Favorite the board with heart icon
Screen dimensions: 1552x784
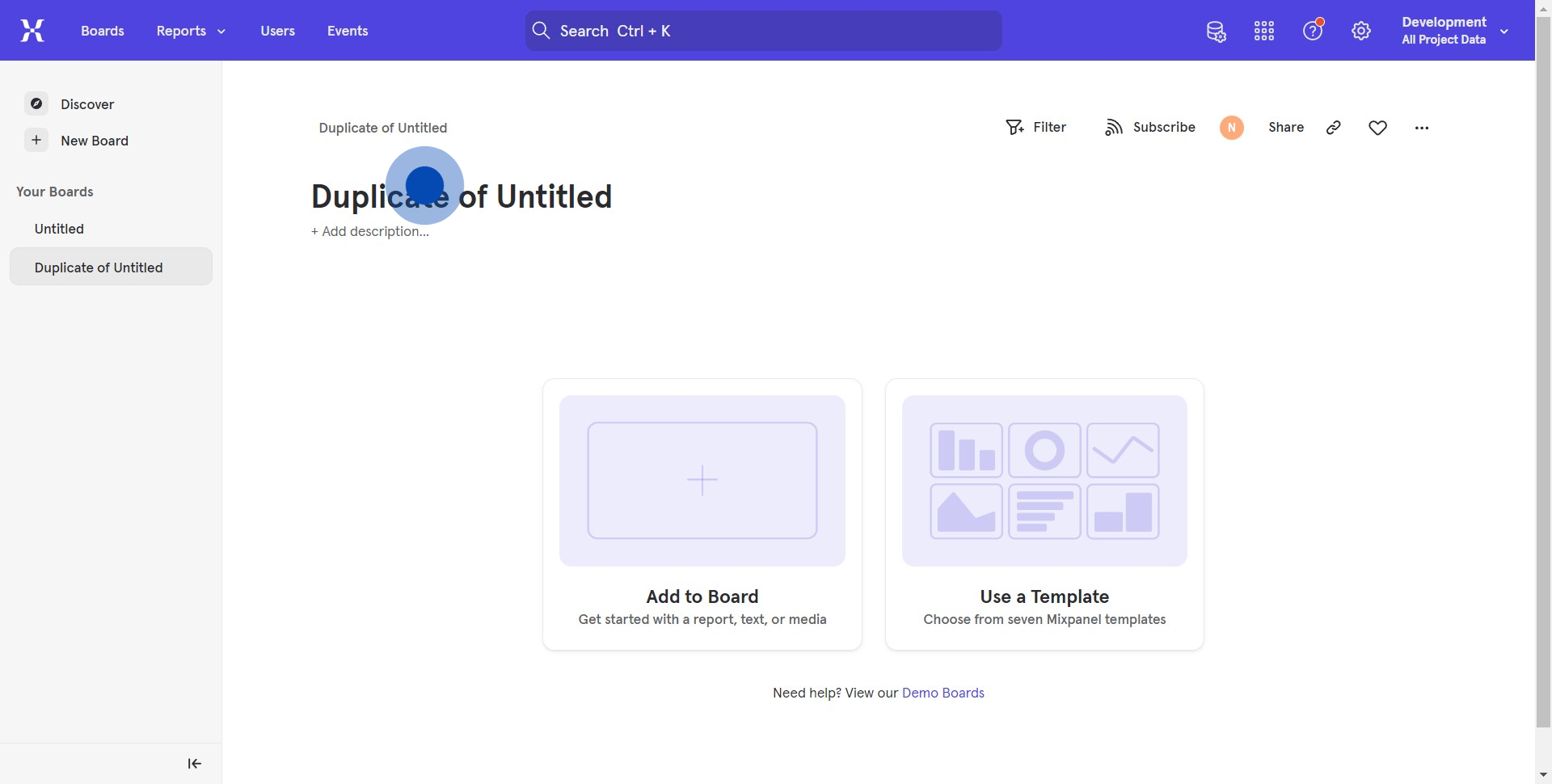pos(1378,128)
